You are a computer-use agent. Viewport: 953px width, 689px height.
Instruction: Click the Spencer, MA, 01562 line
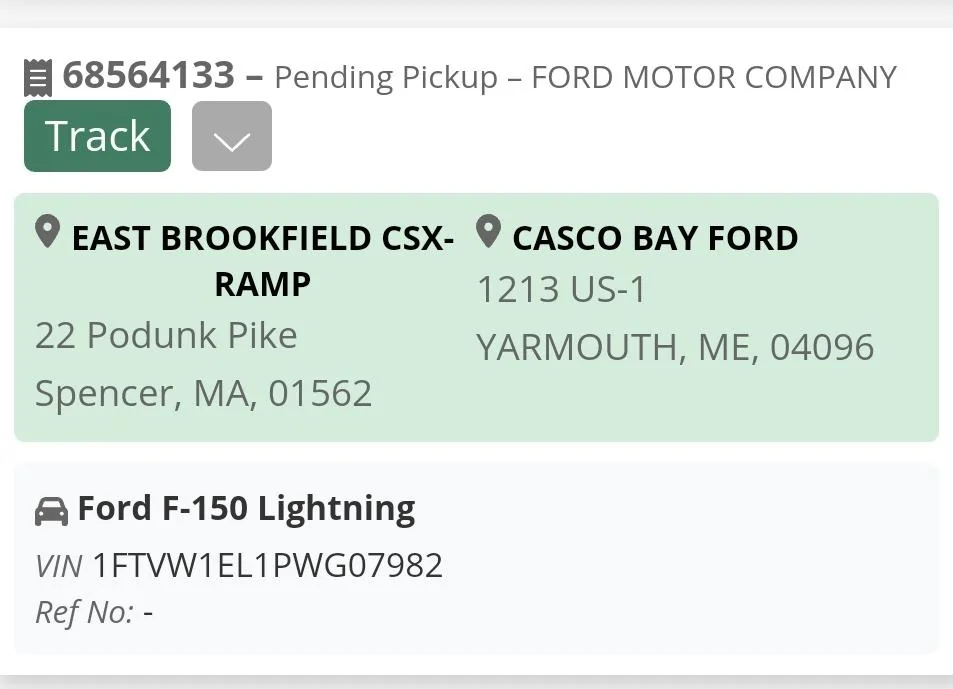point(203,393)
